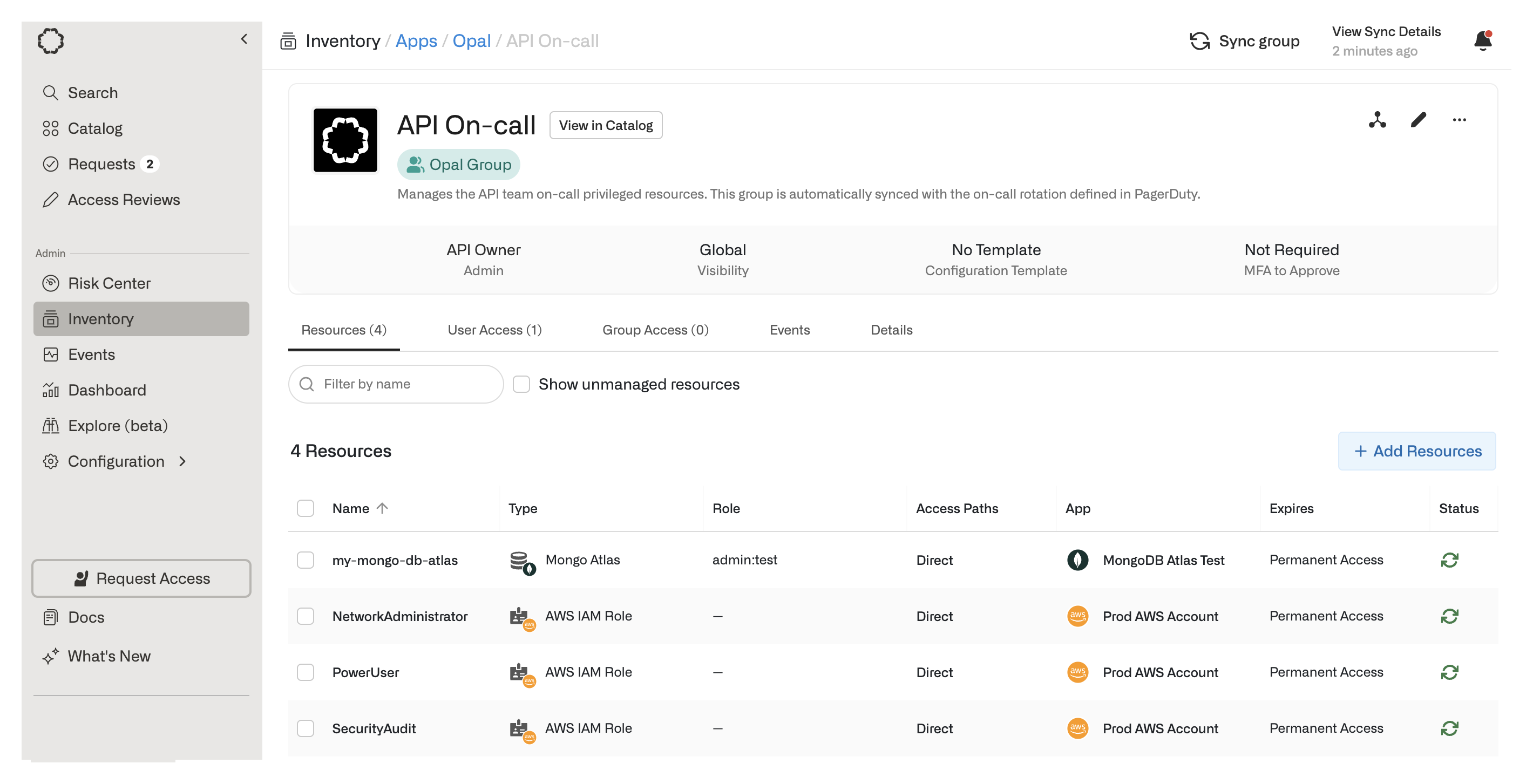The image size is (1533, 784).
Task: Click the notification bell icon
Action: [x=1482, y=41]
